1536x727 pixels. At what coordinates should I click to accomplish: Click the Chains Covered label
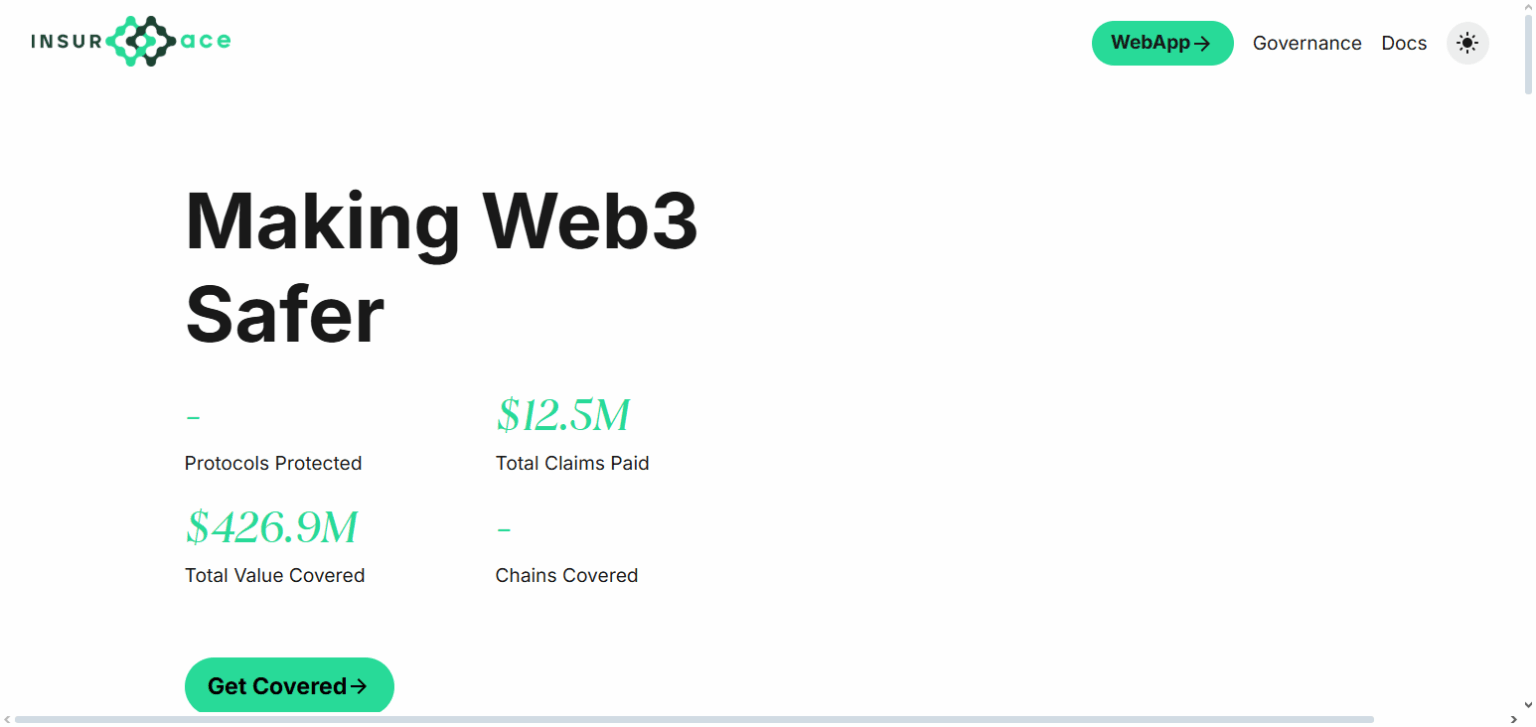click(566, 575)
